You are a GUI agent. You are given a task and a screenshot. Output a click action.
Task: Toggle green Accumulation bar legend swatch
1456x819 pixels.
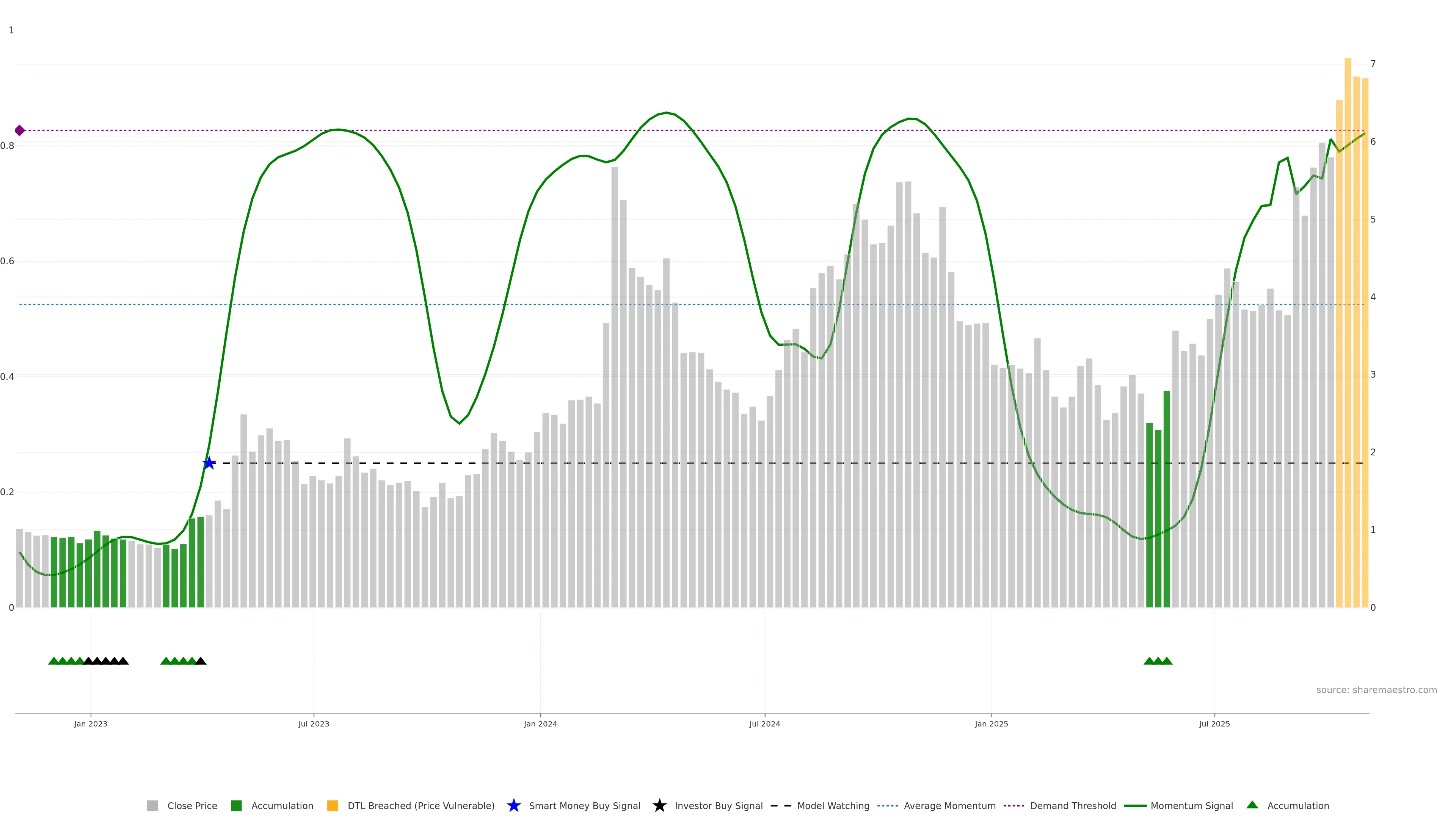click(236, 805)
